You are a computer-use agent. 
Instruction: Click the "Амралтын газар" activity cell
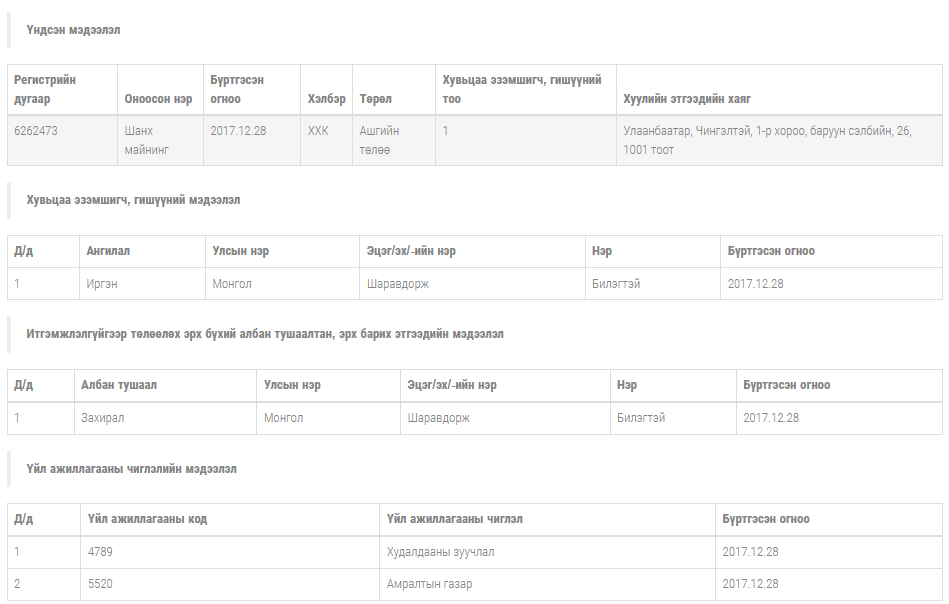[x=429, y=584]
